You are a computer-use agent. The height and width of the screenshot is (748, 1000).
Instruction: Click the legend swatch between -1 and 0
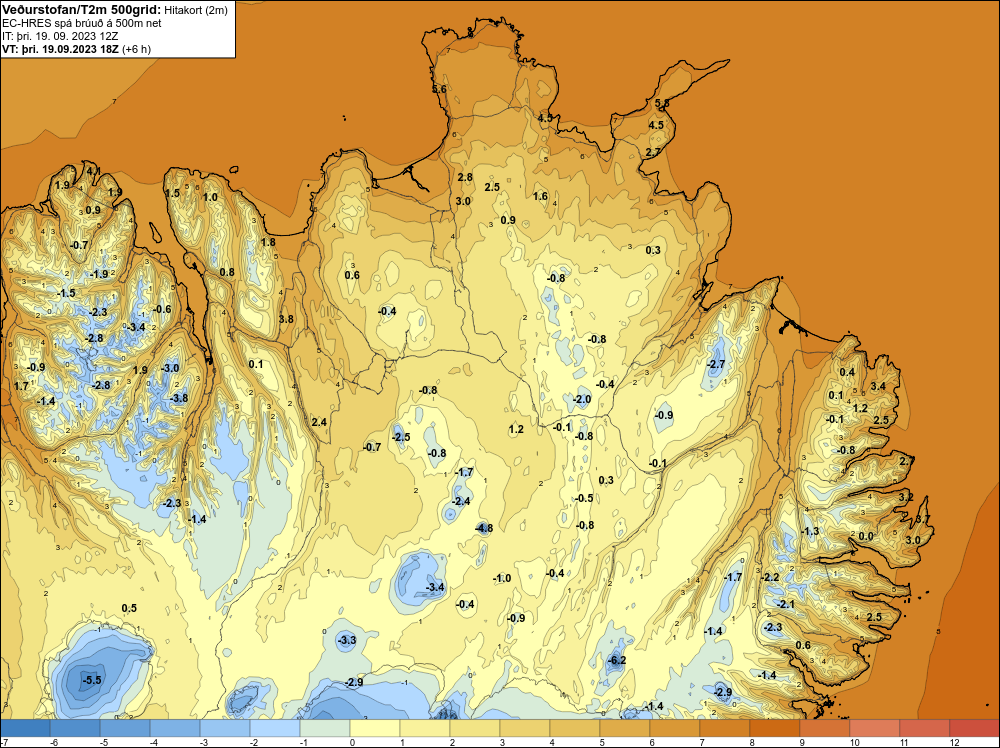pos(325,728)
